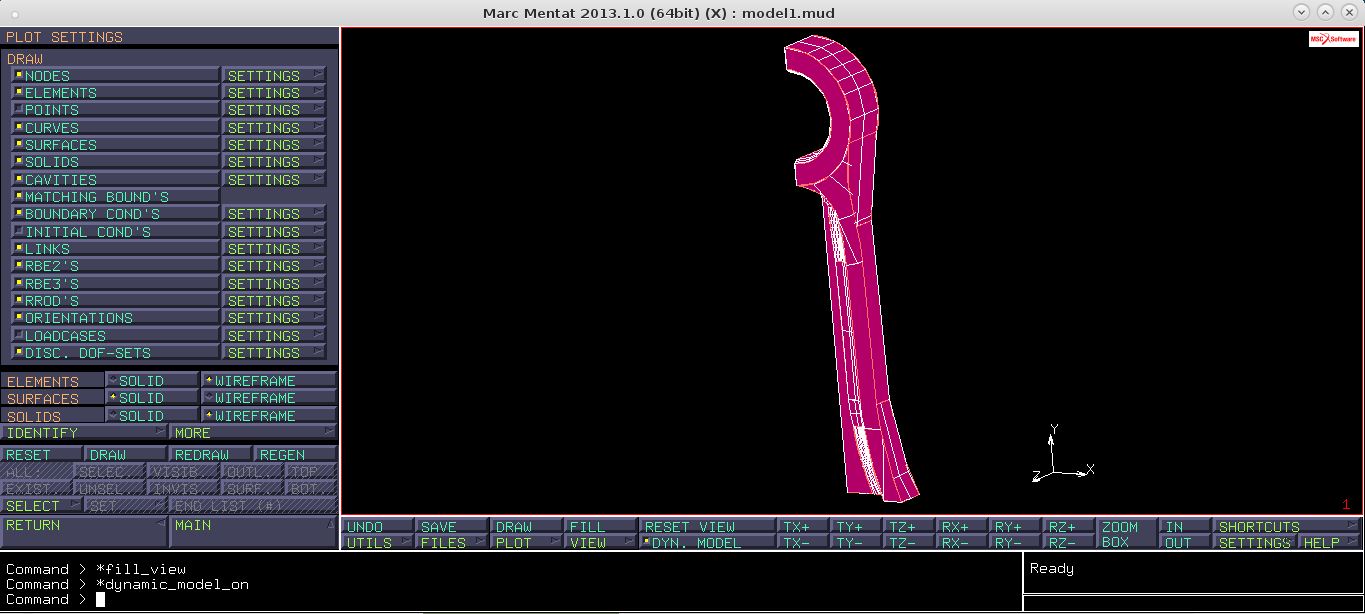This screenshot has height=614, width=1365.
Task: Click the MSC Software logo
Action: [1334, 39]
